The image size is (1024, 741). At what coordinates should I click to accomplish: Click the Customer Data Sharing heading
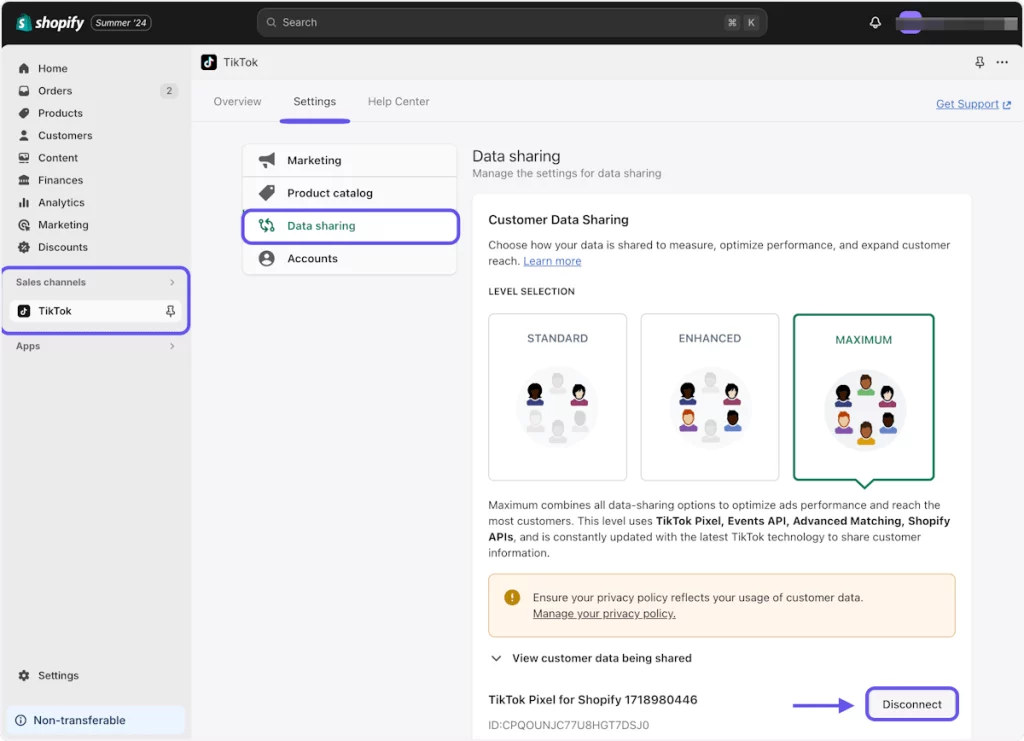558,220
